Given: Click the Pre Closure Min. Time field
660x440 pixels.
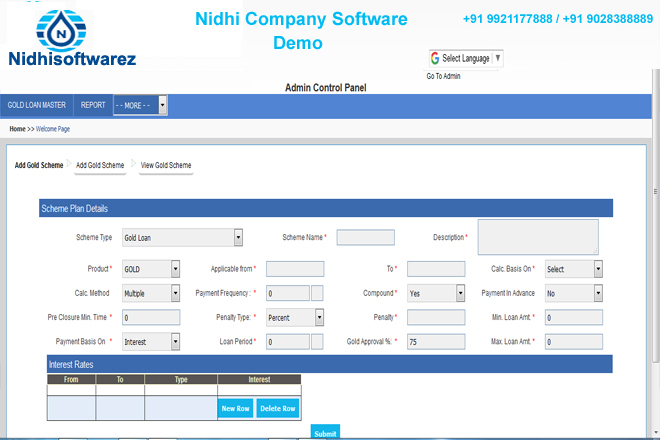Looking at the screenshot, I should (151, 317).
